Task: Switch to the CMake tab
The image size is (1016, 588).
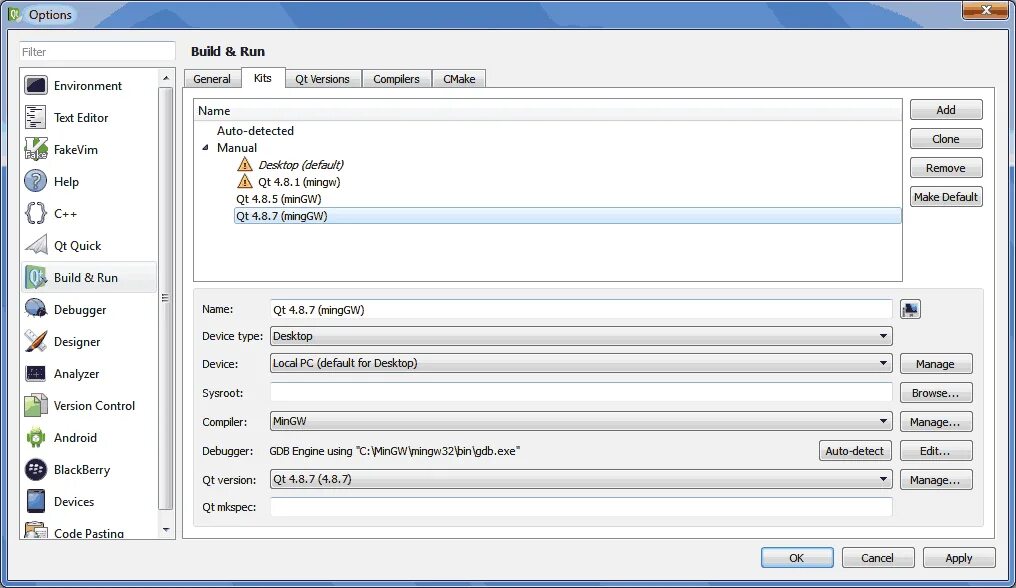Action: coord(459,78)
